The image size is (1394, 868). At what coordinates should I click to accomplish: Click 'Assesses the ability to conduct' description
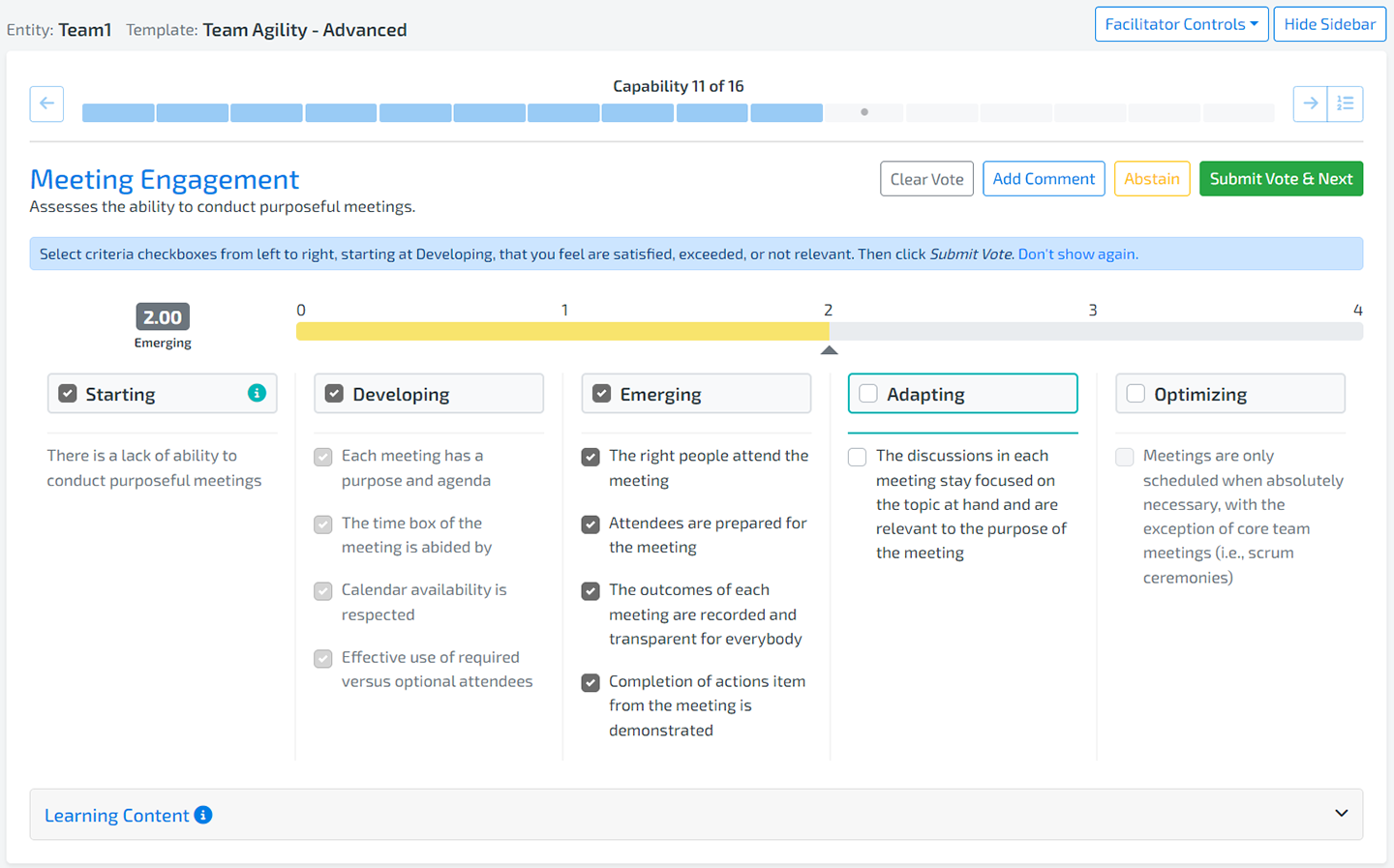(x=223, y=206)
